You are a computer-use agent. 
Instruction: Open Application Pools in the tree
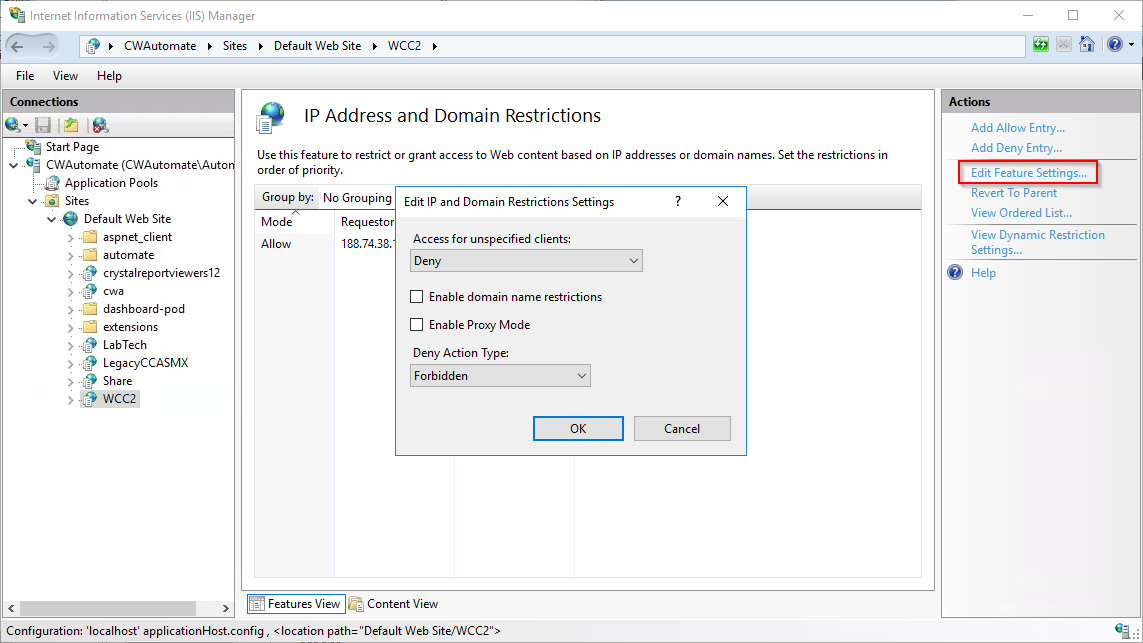tap(111, 183)
